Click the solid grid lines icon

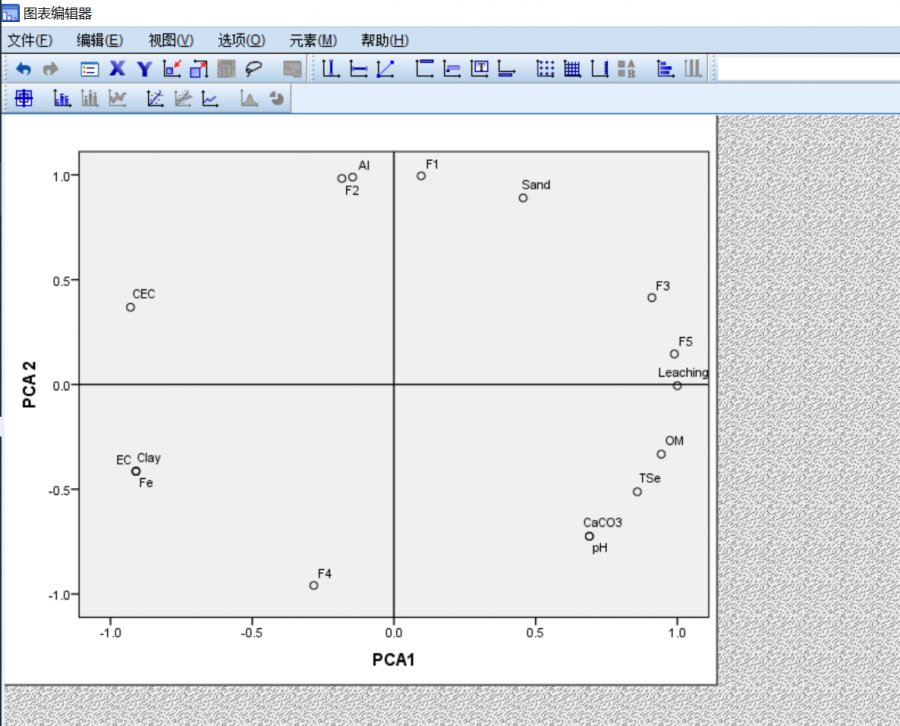pyautogui.click(x=572, y=69)
